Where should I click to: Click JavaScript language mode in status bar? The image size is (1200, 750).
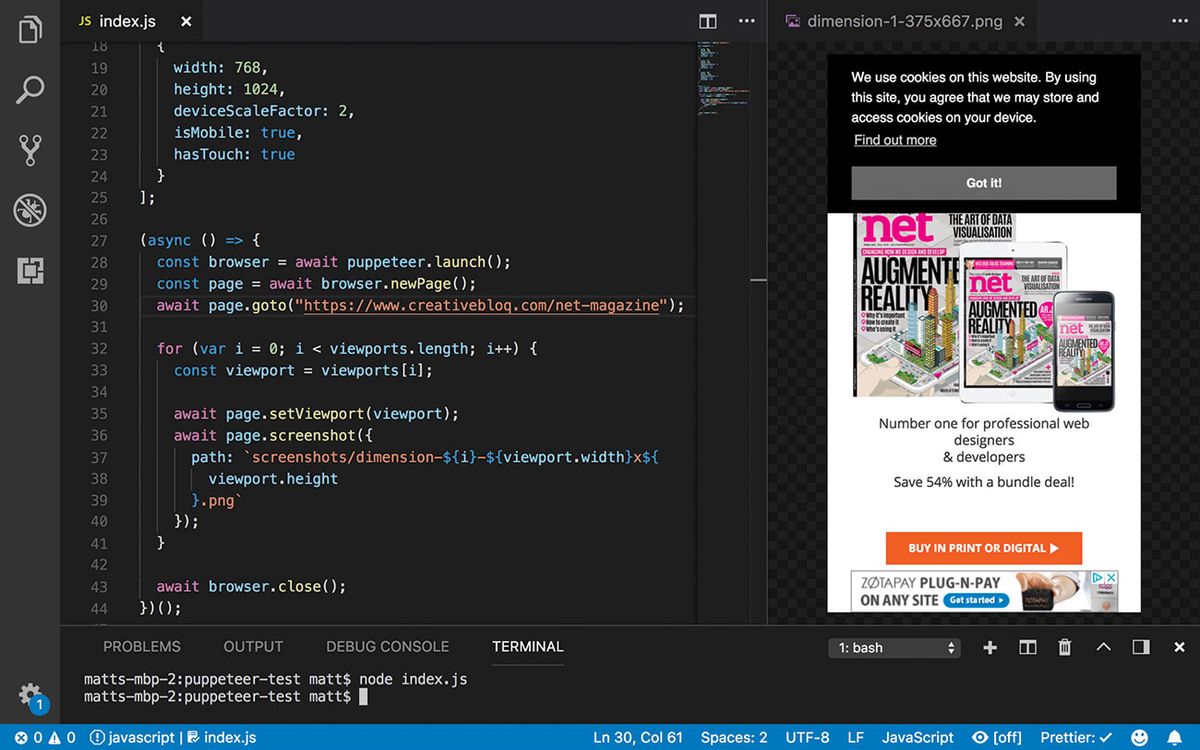(917, 737)
